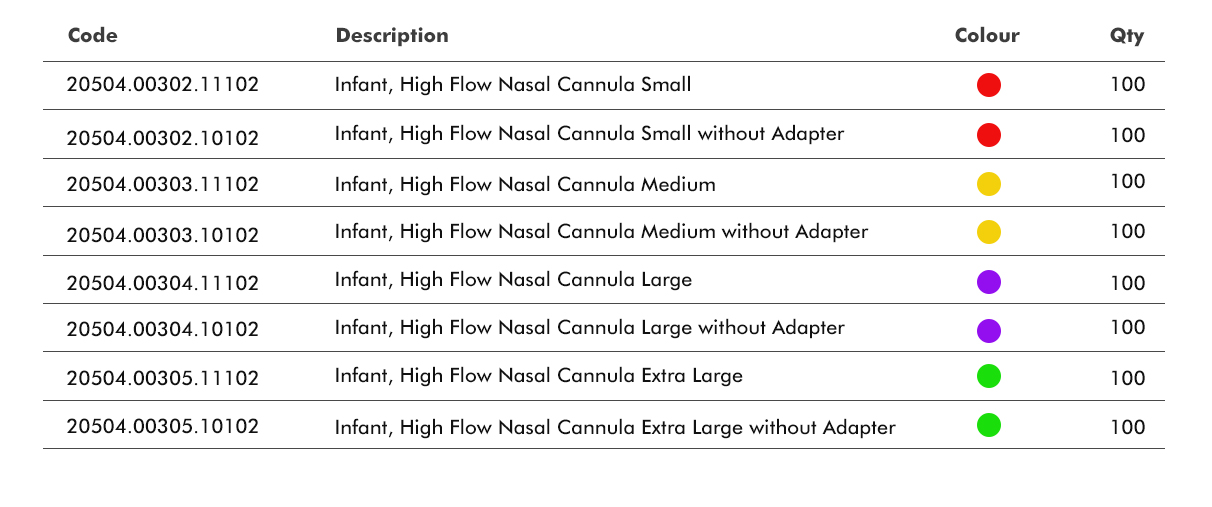Click yellow dot for Medium without Adapter

[988, 232]
